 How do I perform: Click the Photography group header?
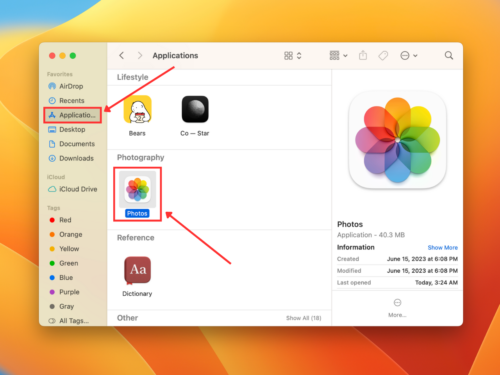pyautogui.click(x=141, y=158)
